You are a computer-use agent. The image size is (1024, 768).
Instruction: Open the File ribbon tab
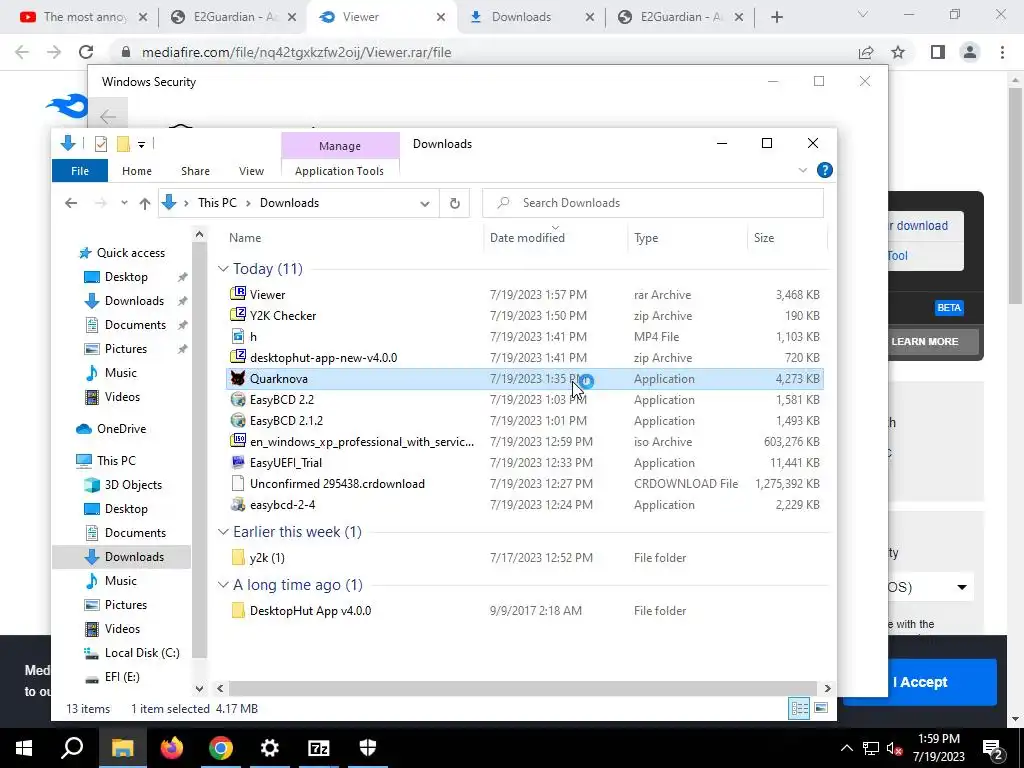point(80,171)
